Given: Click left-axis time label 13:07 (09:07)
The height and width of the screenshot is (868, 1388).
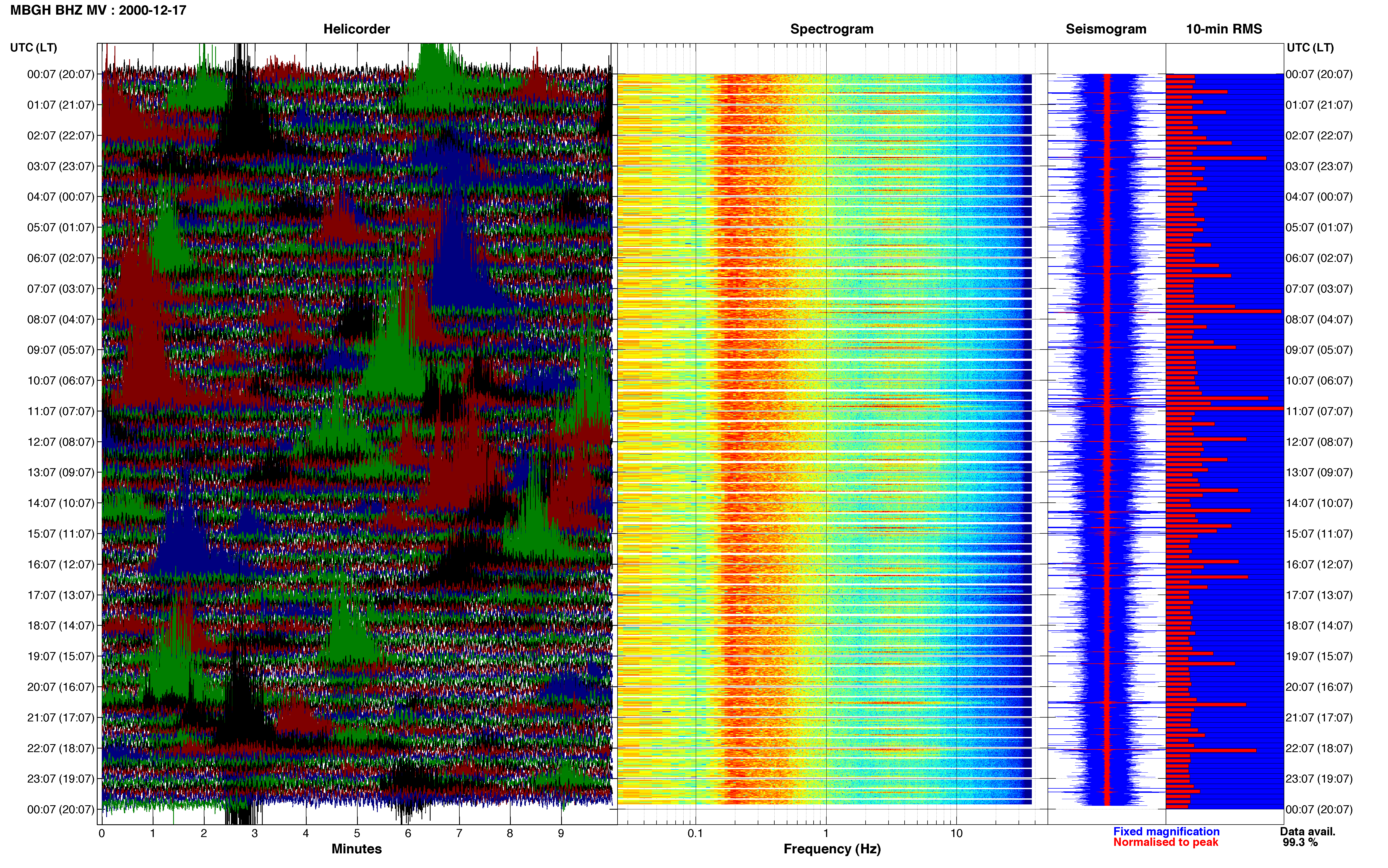Looking at the screenshot, I should (x=60, y=473).
